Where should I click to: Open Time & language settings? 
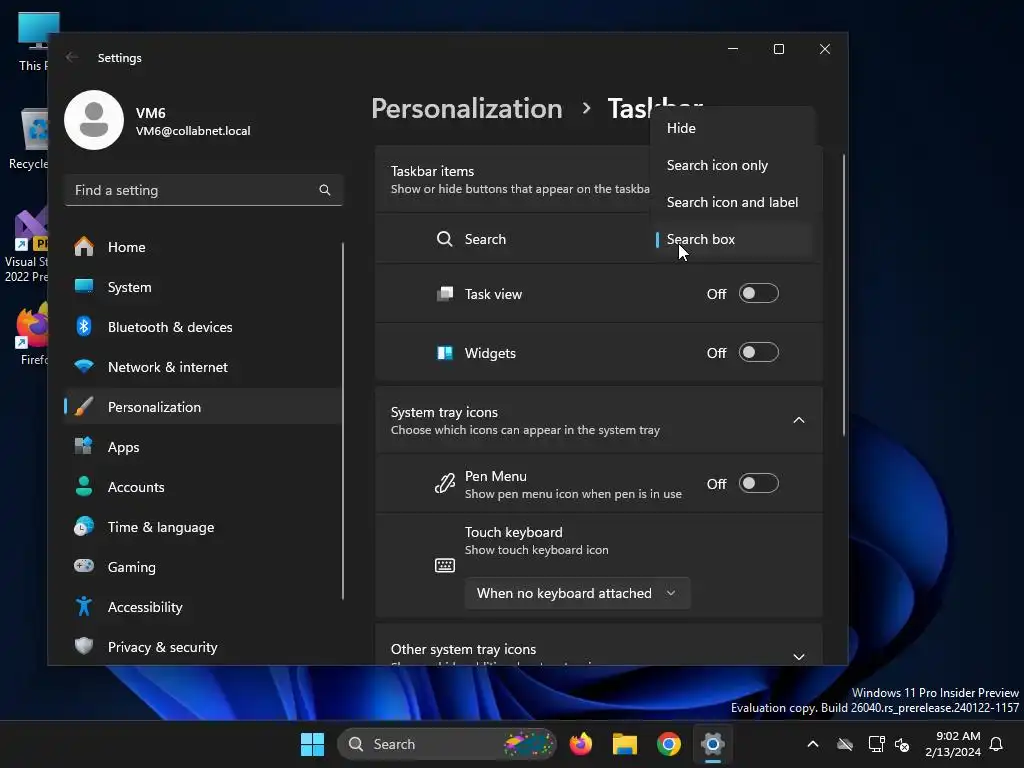202,527
